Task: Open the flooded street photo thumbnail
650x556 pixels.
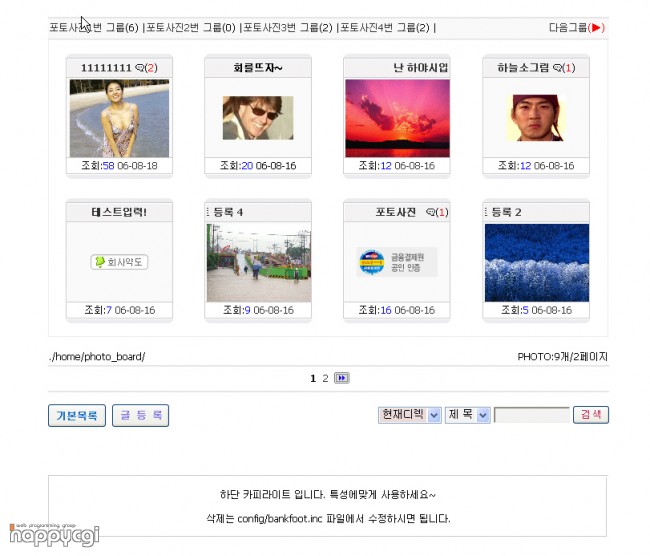Action: [x=259, y=263]
